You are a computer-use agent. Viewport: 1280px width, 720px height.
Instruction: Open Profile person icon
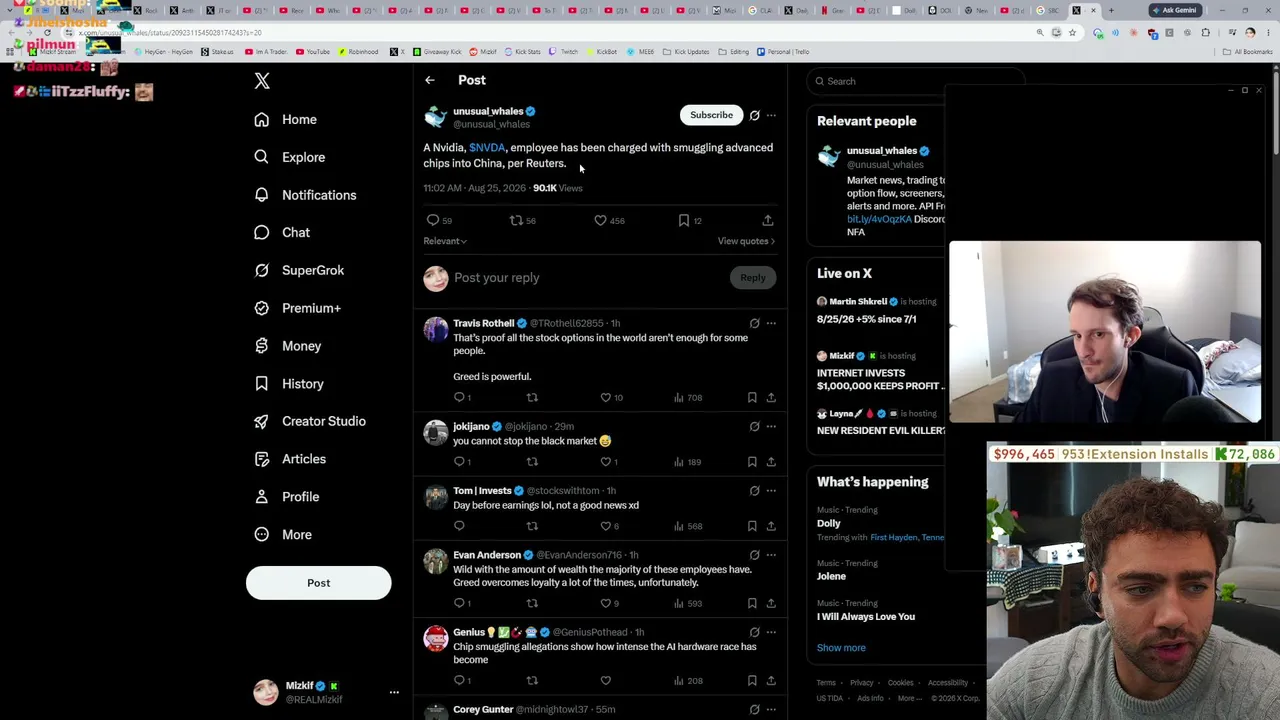261,497
